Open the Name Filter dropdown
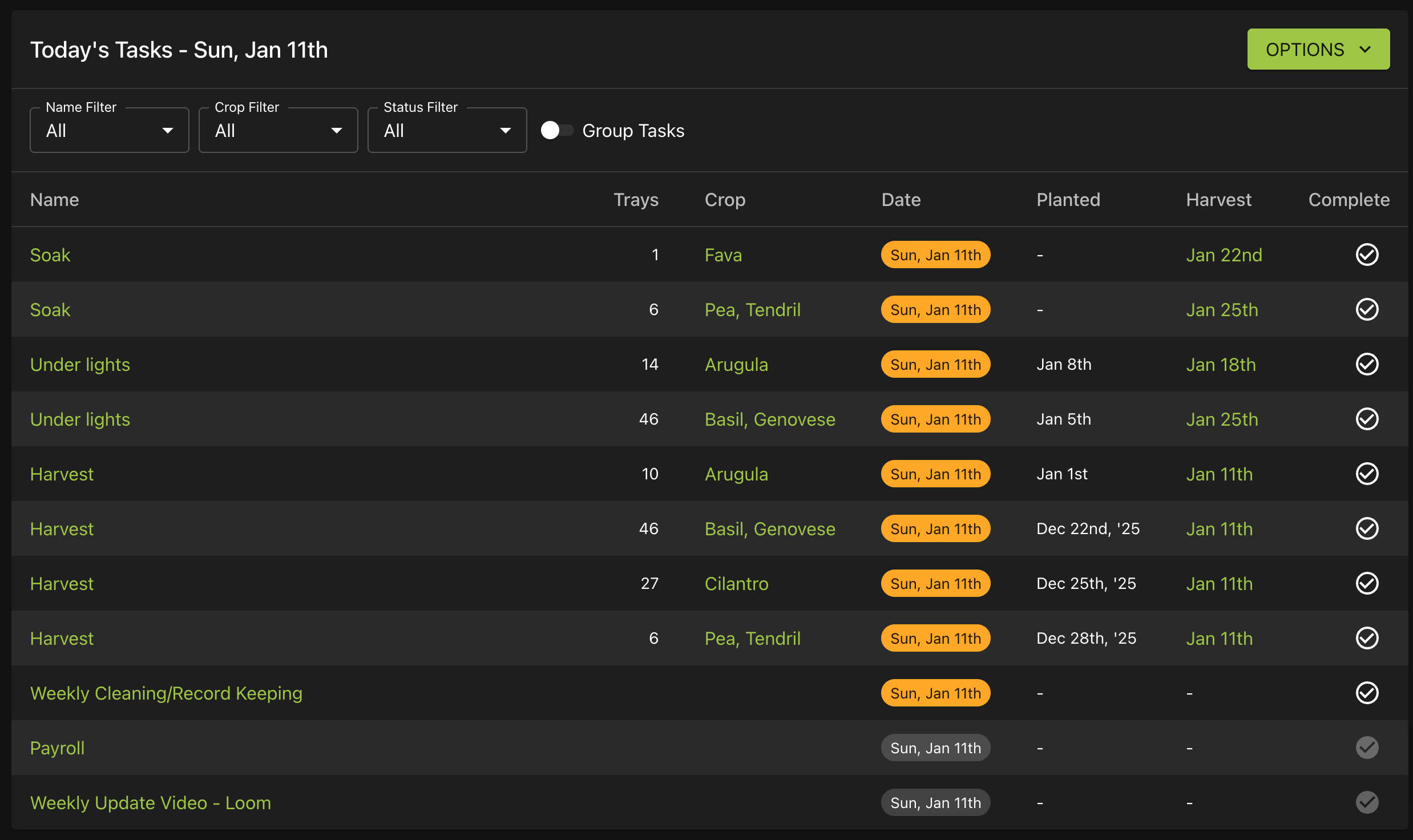 [x=110, y=130]
